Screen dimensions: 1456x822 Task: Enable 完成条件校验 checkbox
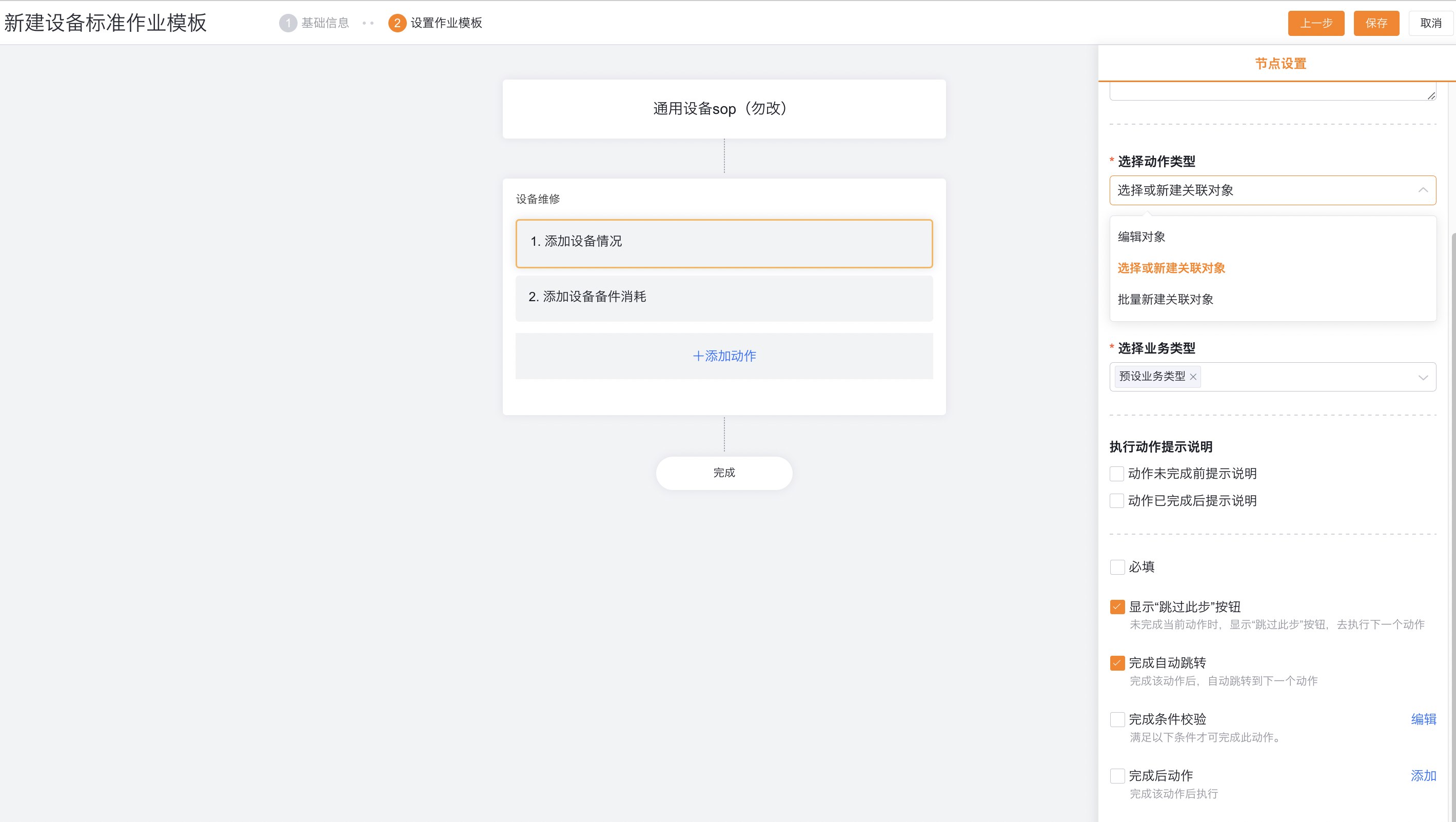coord(1117,720)
